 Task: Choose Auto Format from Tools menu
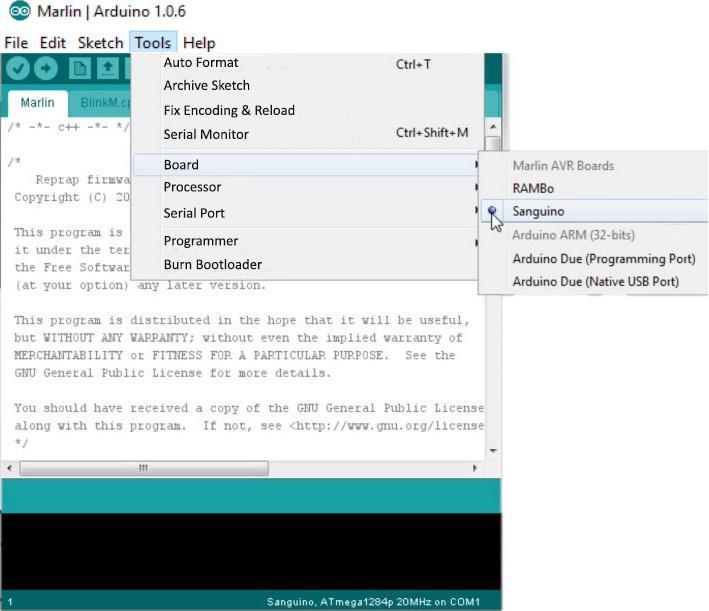[201, 63]
